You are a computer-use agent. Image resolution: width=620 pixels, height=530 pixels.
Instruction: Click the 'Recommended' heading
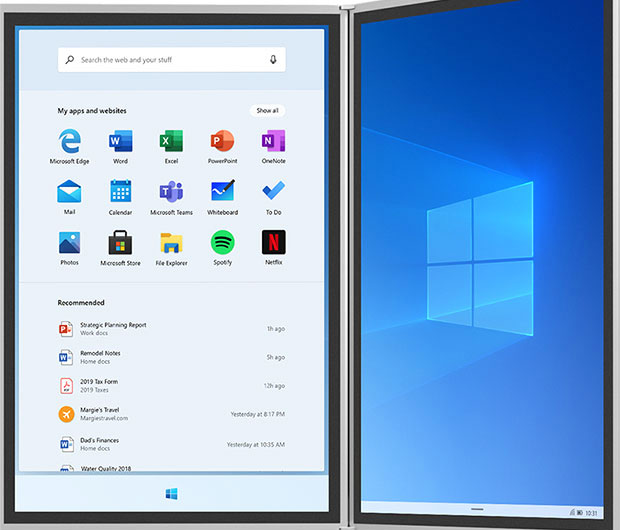coord(81,303)
